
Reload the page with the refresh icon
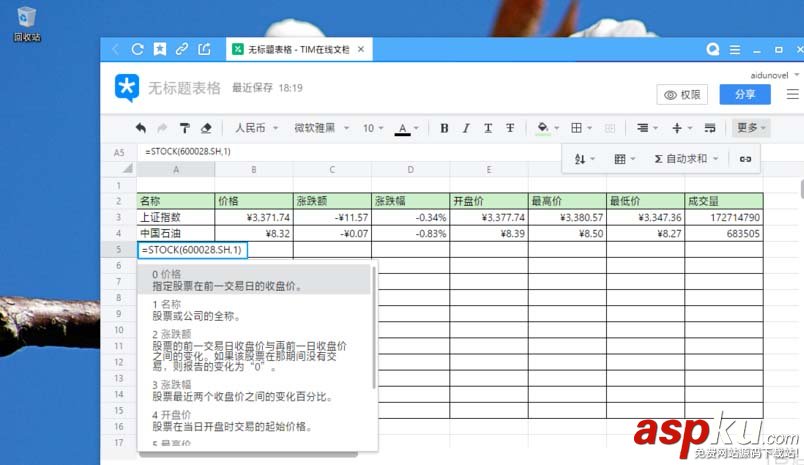[x=137, y=49]
